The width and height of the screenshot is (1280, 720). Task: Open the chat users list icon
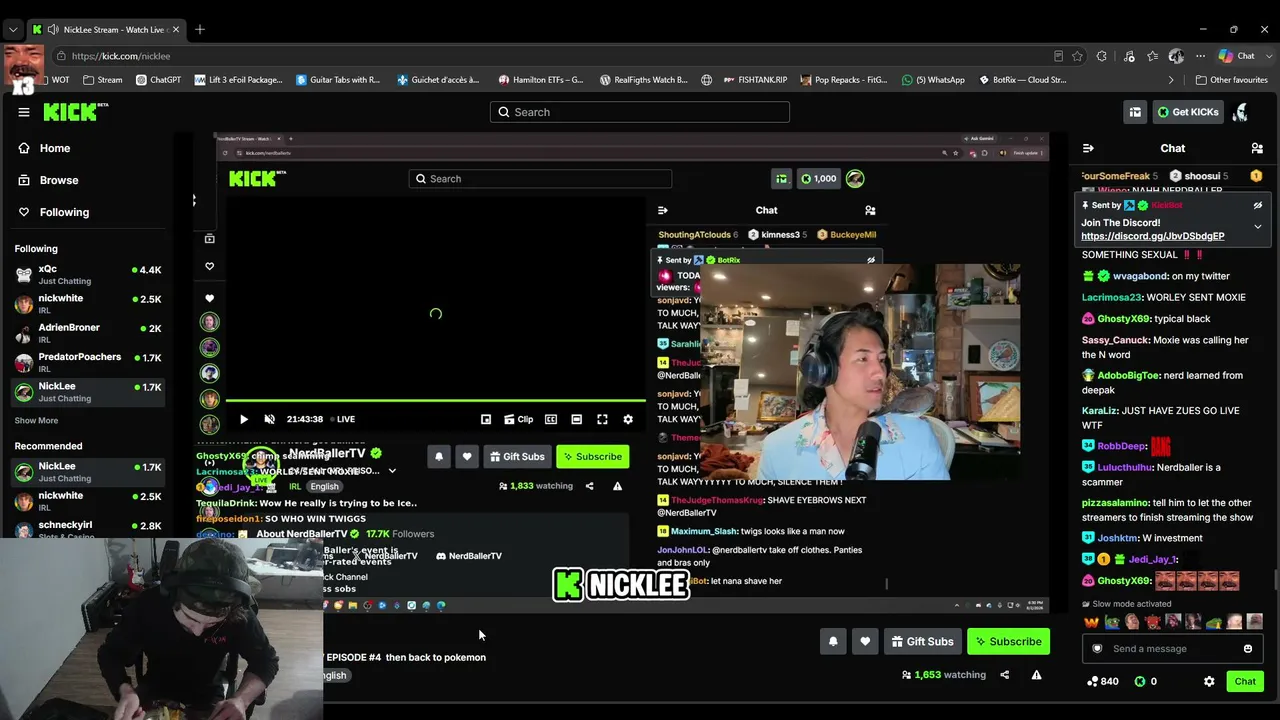pos(1257,148)
